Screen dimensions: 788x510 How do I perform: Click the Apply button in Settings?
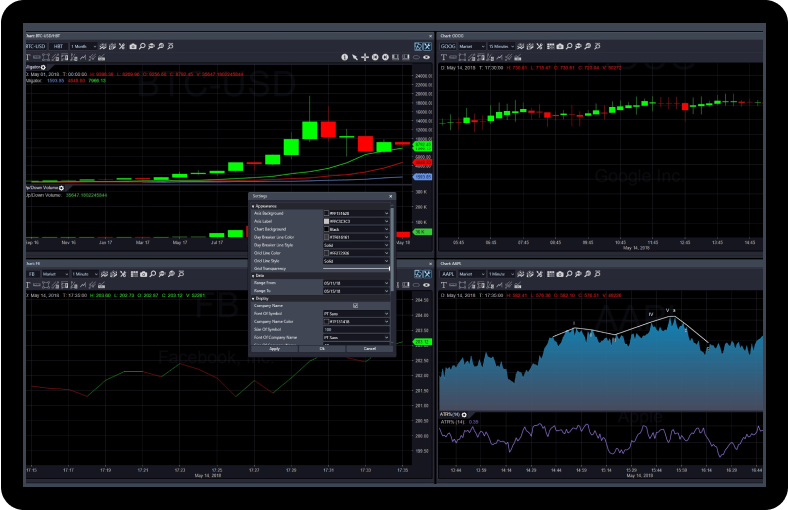click(274, 348)
